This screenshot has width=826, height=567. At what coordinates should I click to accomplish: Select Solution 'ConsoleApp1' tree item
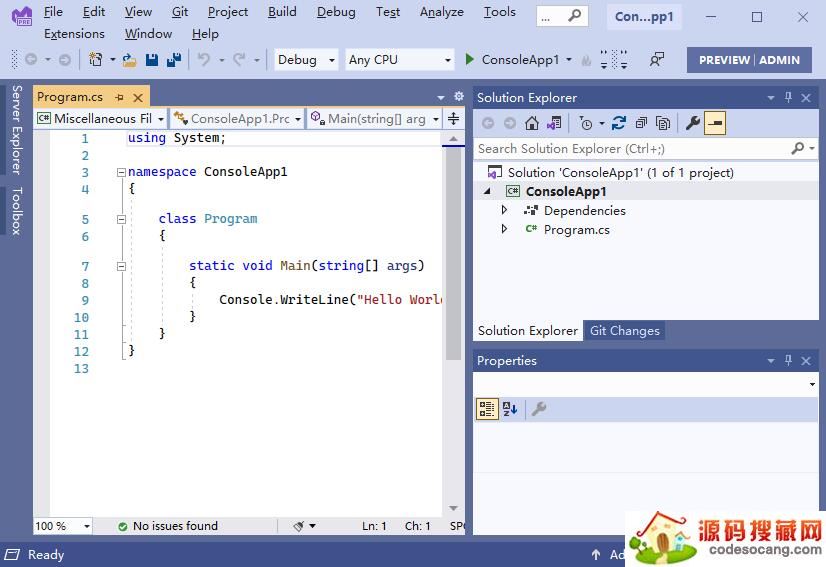(x=620, y=172)
